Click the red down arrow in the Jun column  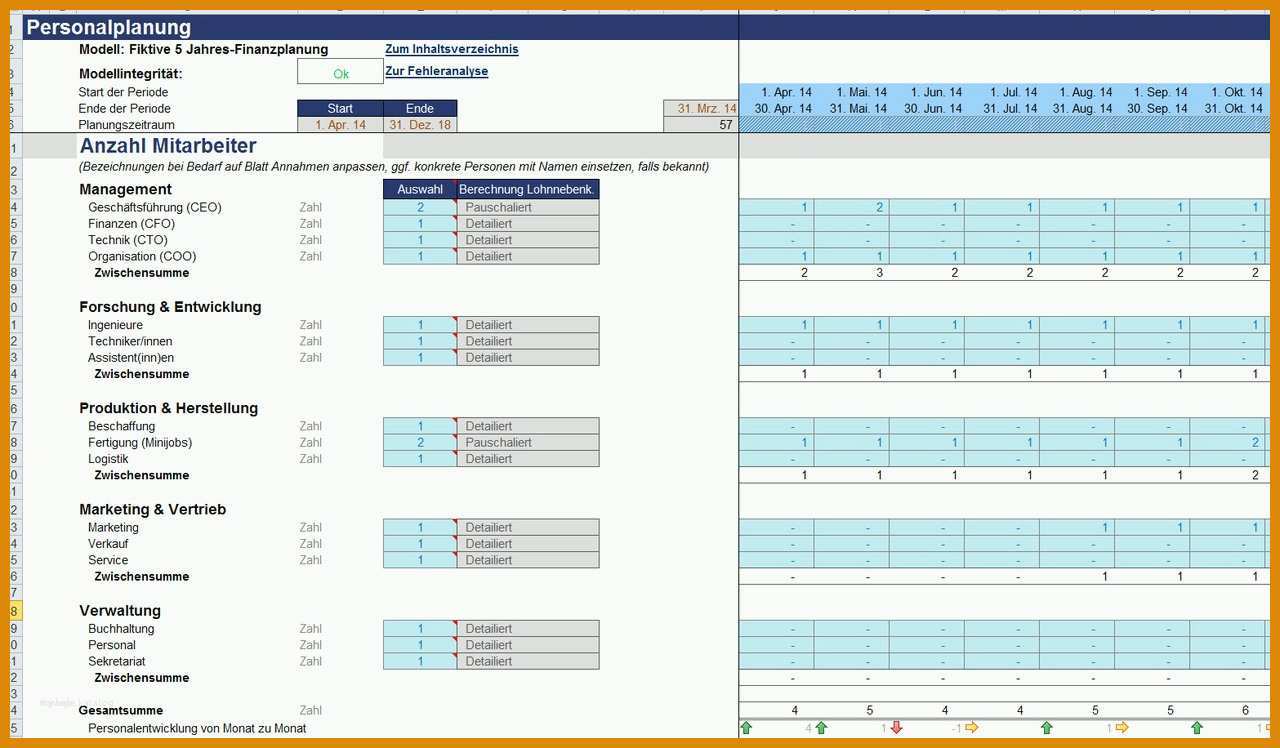coord(896,728)
